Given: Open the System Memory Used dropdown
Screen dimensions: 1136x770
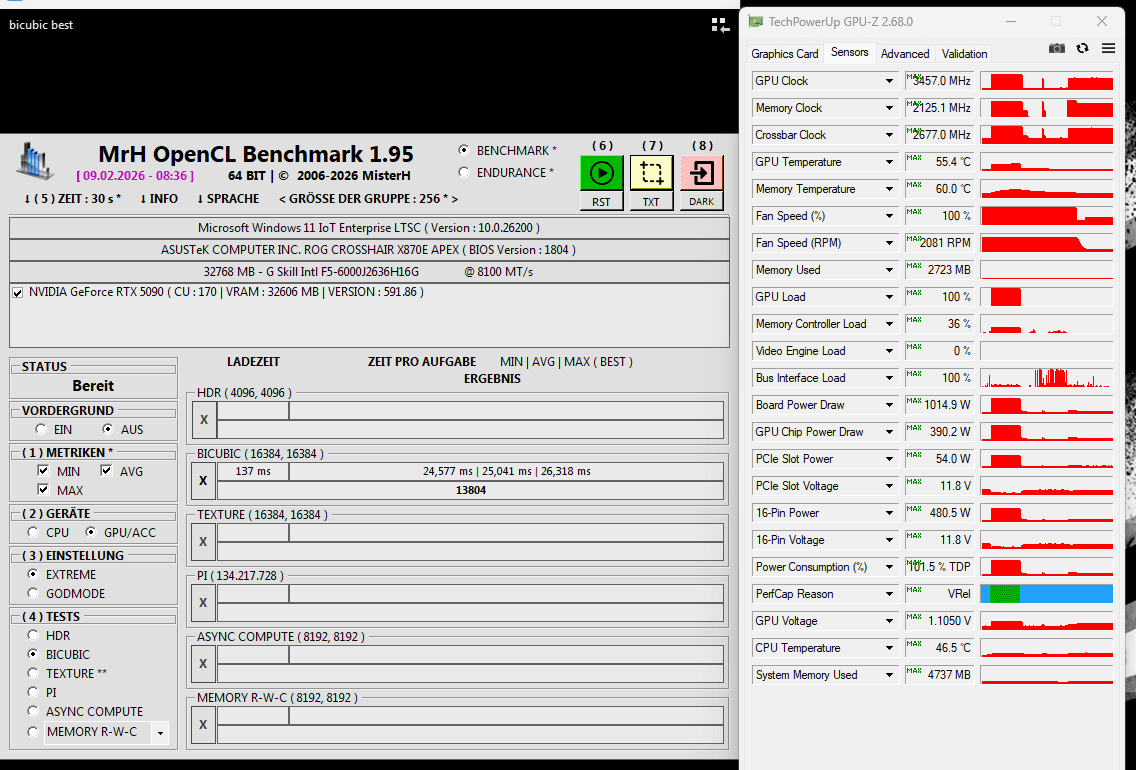Looking at the screenshot, I should [889, 675].
